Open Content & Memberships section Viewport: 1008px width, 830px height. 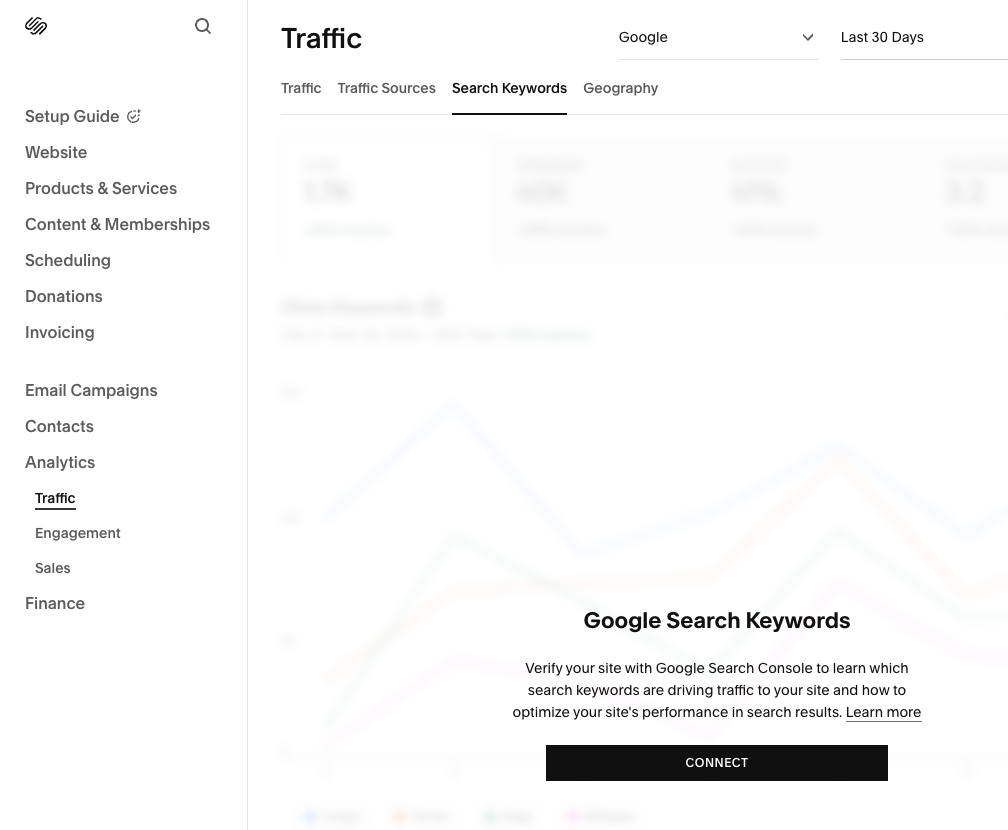(118, 224)
